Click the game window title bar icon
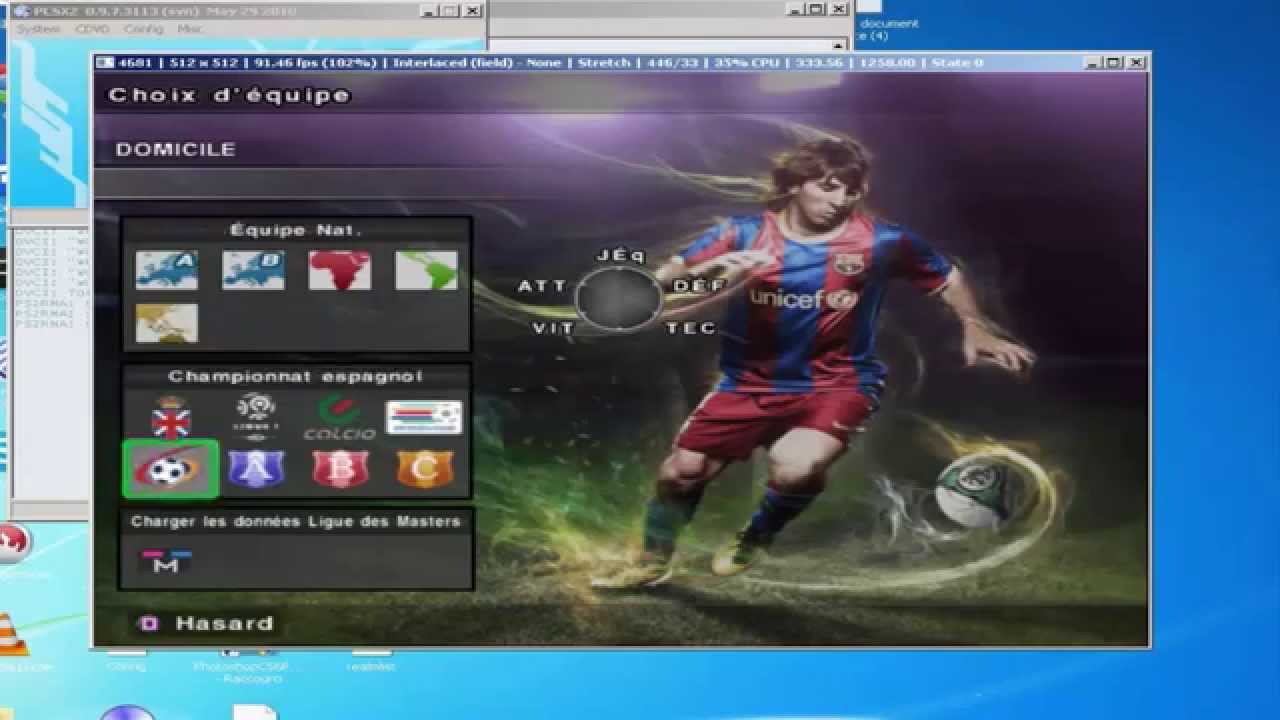1280x720 pixels. click(103, 62)
